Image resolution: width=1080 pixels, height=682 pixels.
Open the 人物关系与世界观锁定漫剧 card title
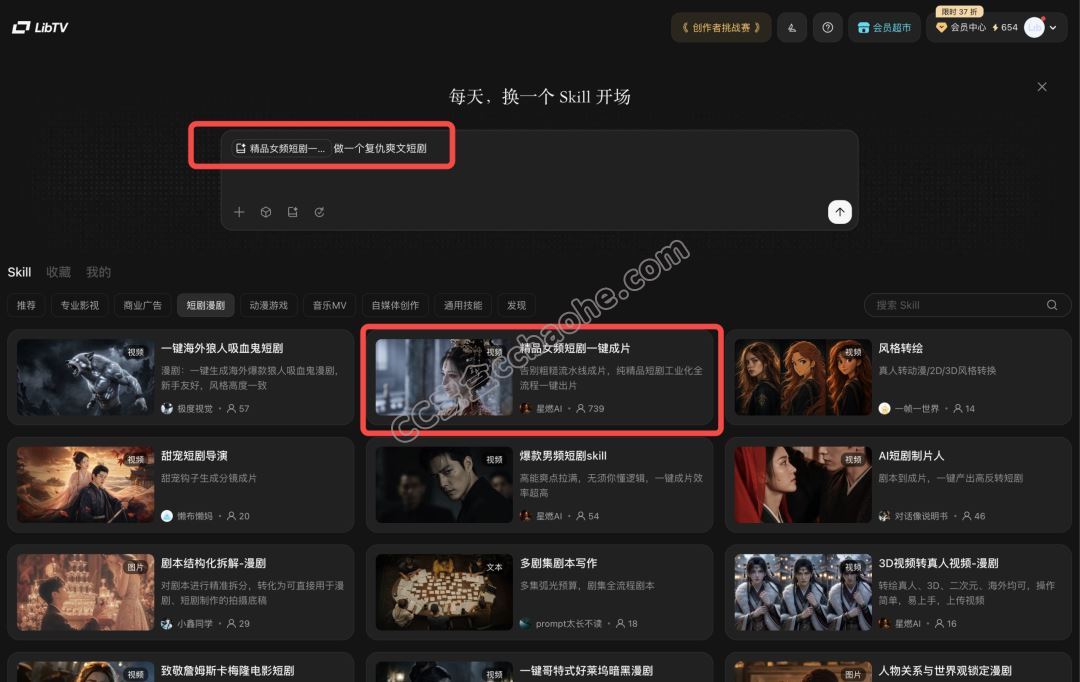pos(945,671)
